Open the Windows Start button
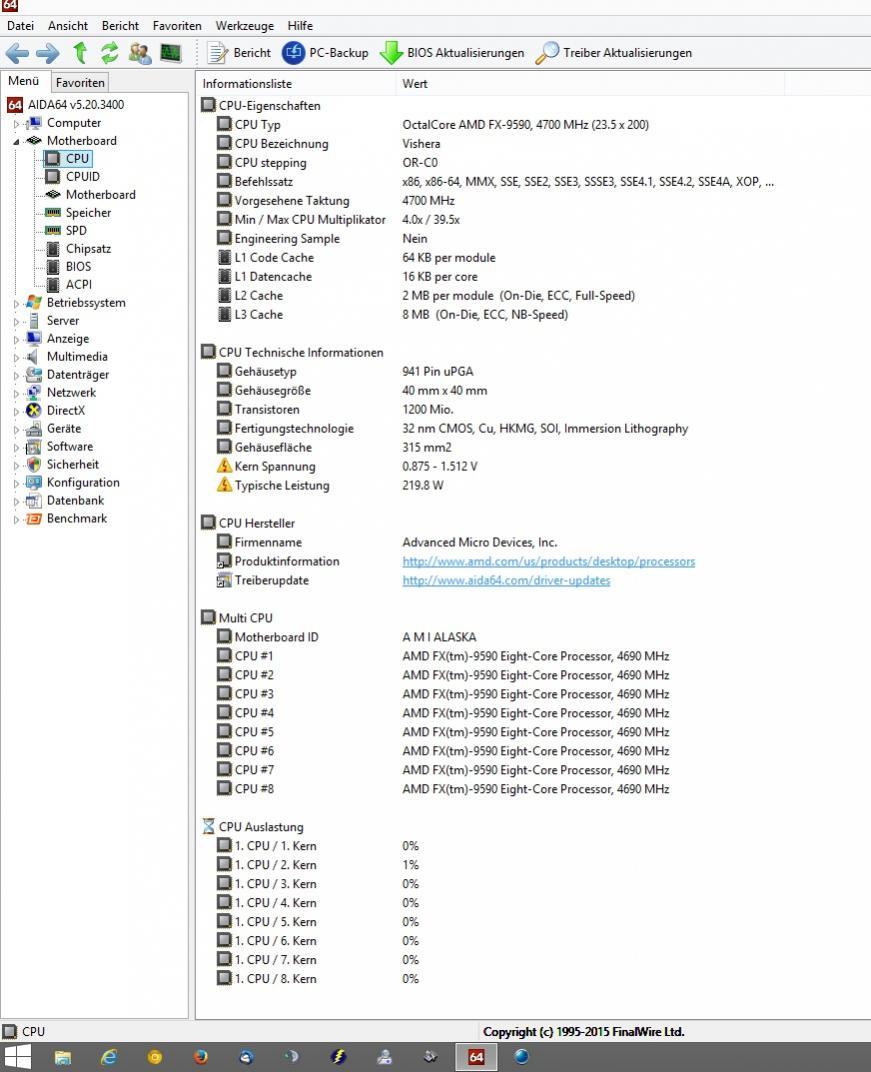This screenshot has height=1072, width=871. pos(16,1057)
